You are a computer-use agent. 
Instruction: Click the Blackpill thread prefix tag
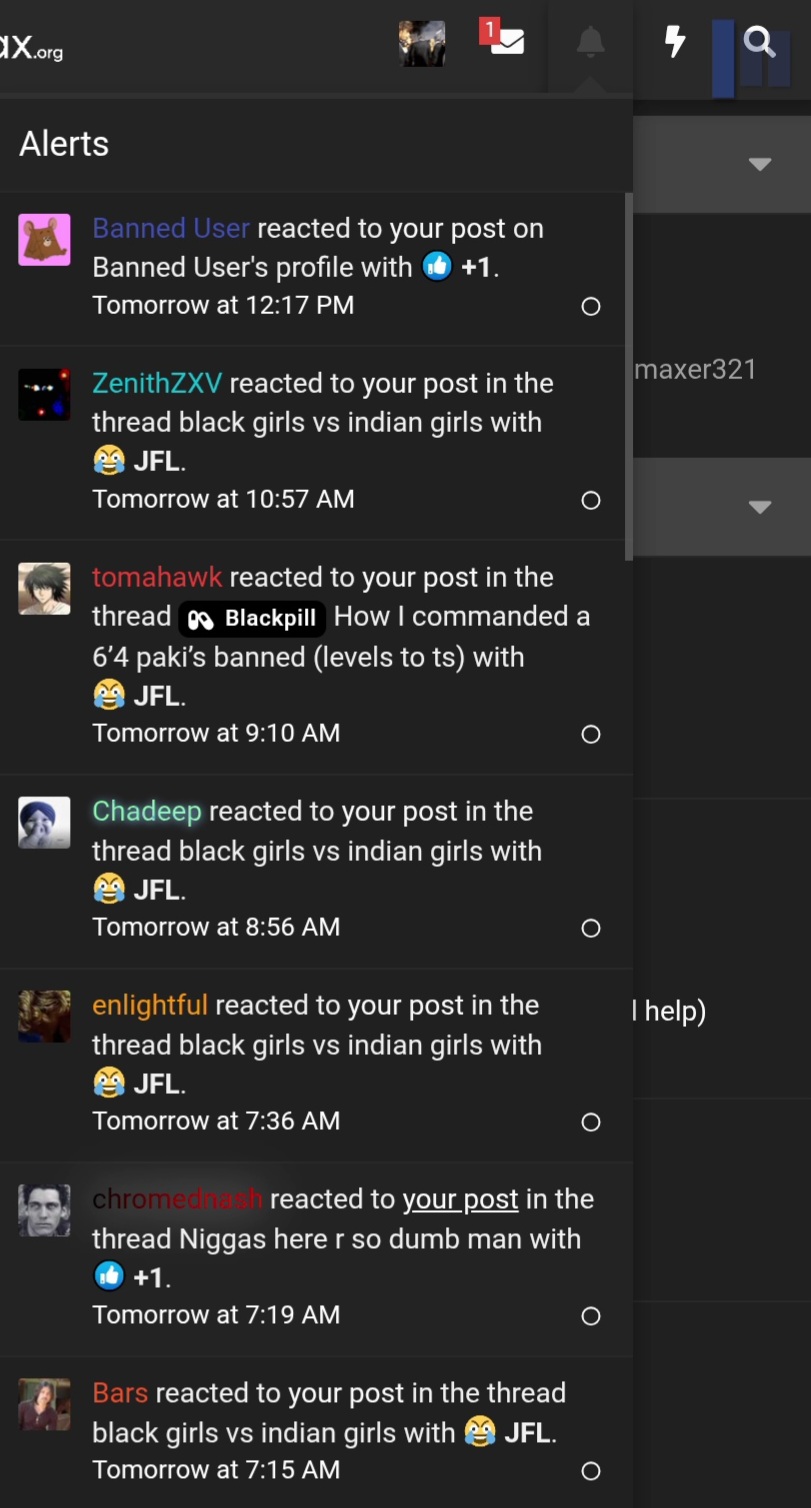252,619
